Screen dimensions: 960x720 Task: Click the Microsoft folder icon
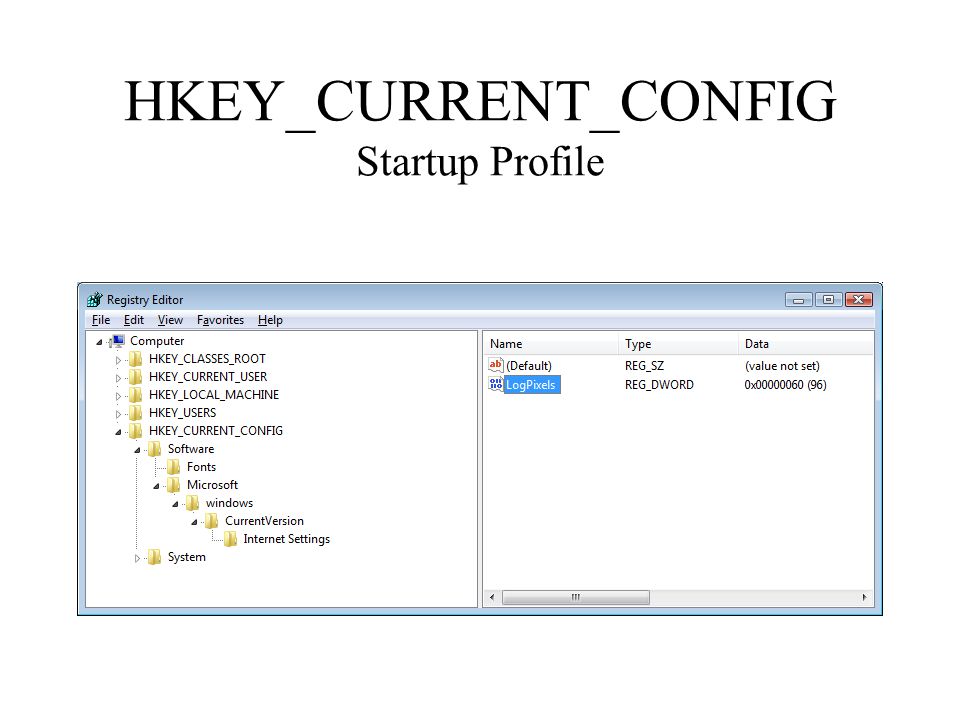[174, 485]
